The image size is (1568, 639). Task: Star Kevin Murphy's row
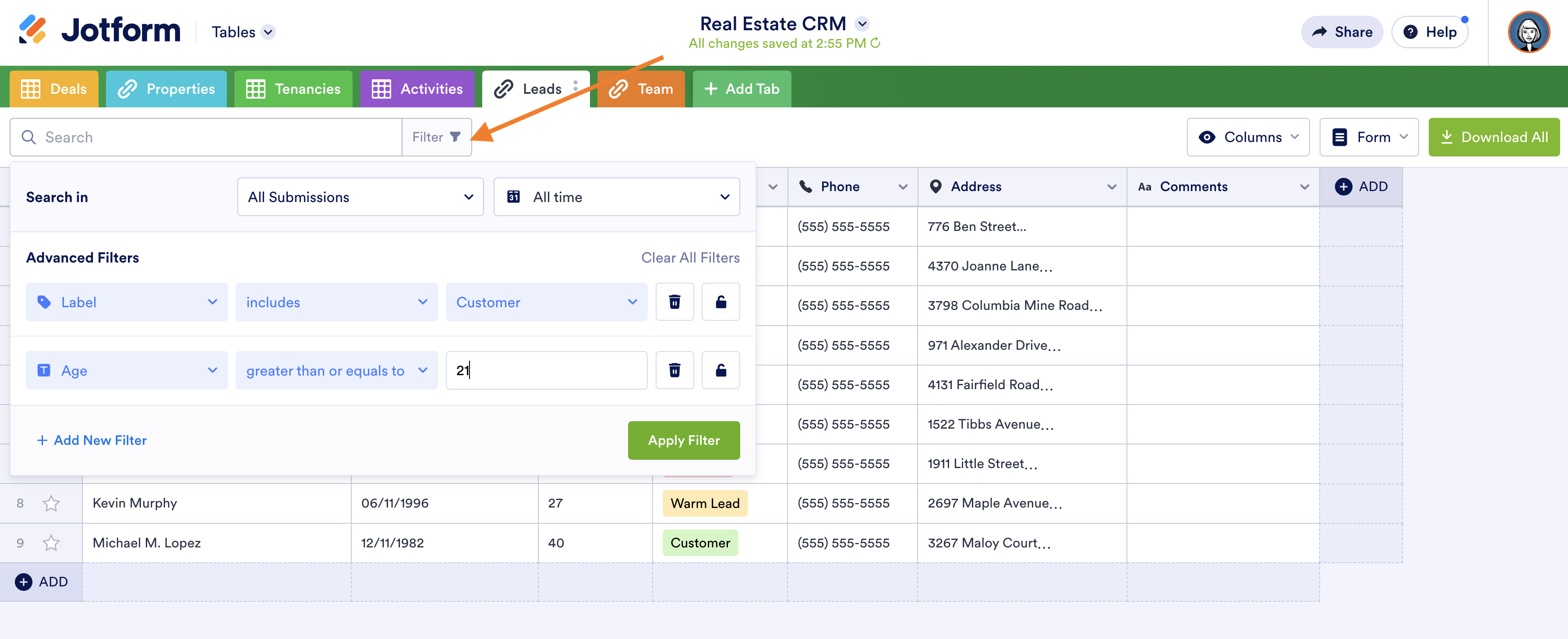(51, 503)
